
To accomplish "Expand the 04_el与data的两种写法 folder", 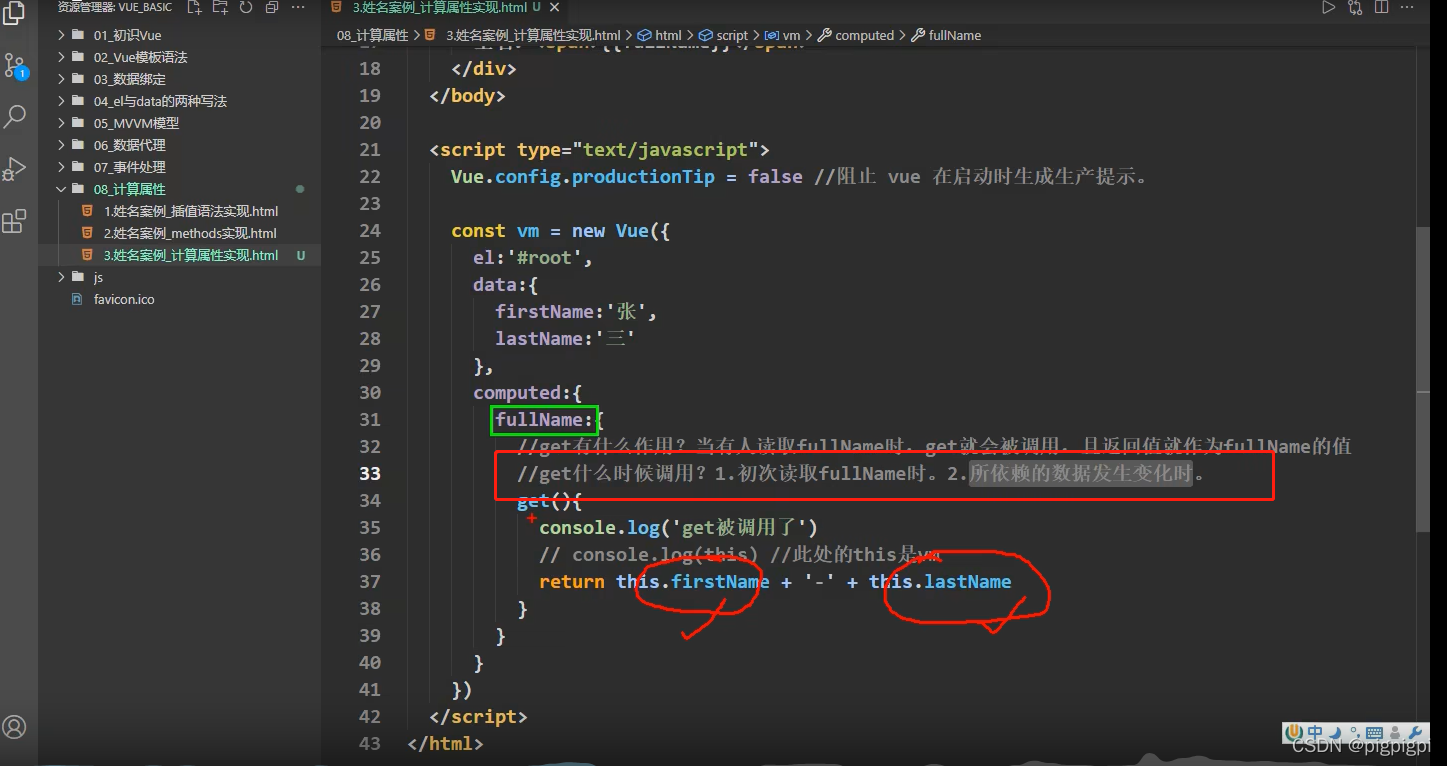I will click(179, 101).
